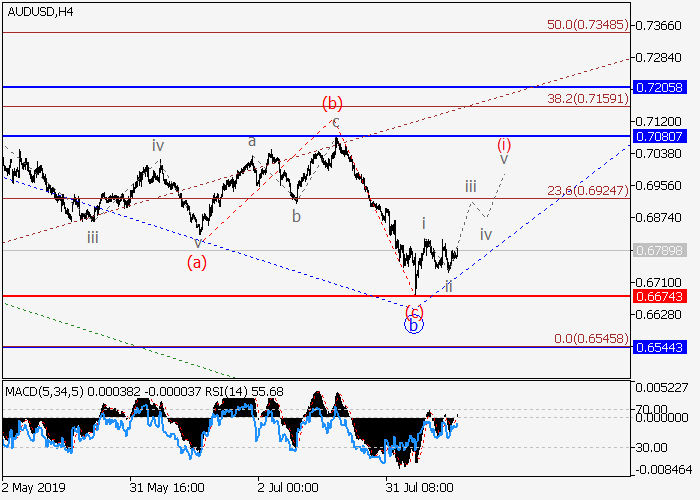Click the 2 Jul 00:00 date marker
The image size is (700, 500).
(287, 487)
